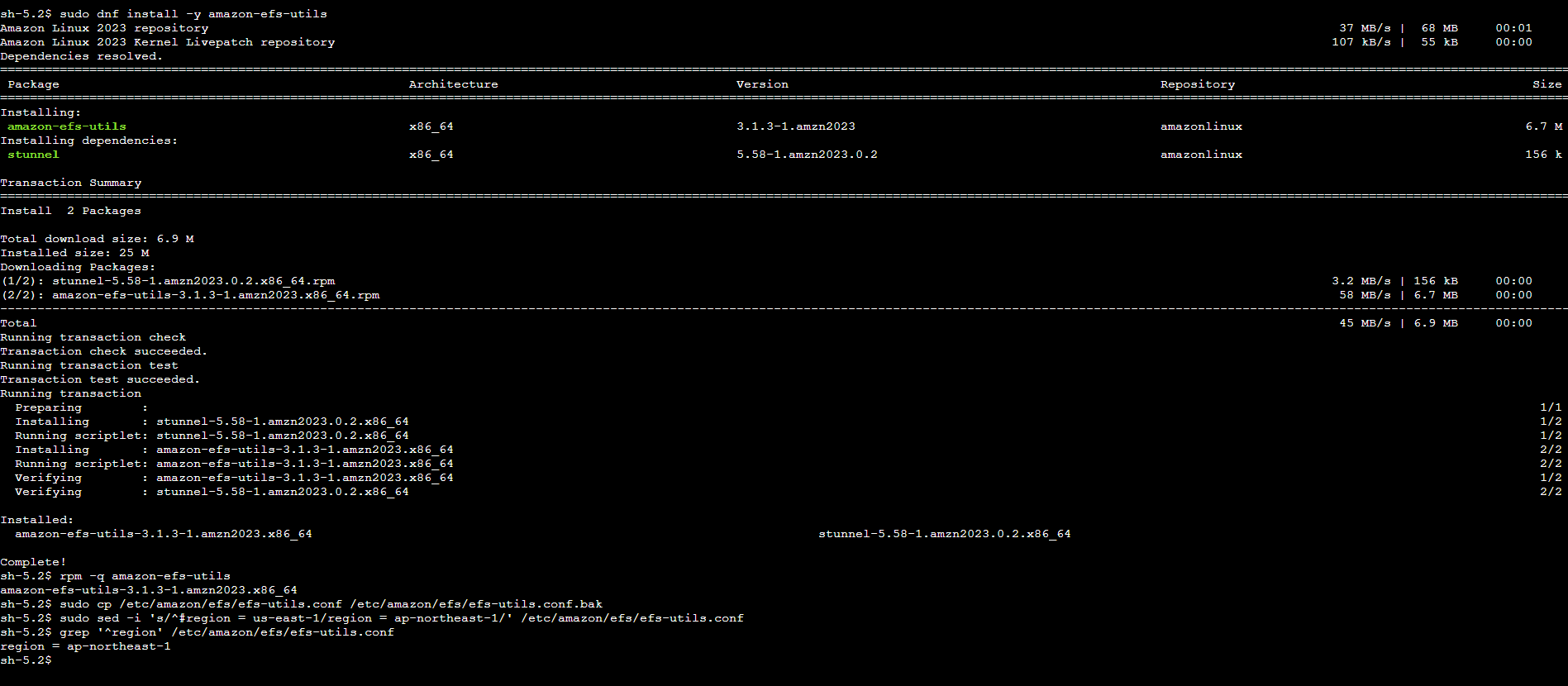The image size is (1568, 686).
Task: Click the empty shell prompt at bottom
Action: pos(26,660)
